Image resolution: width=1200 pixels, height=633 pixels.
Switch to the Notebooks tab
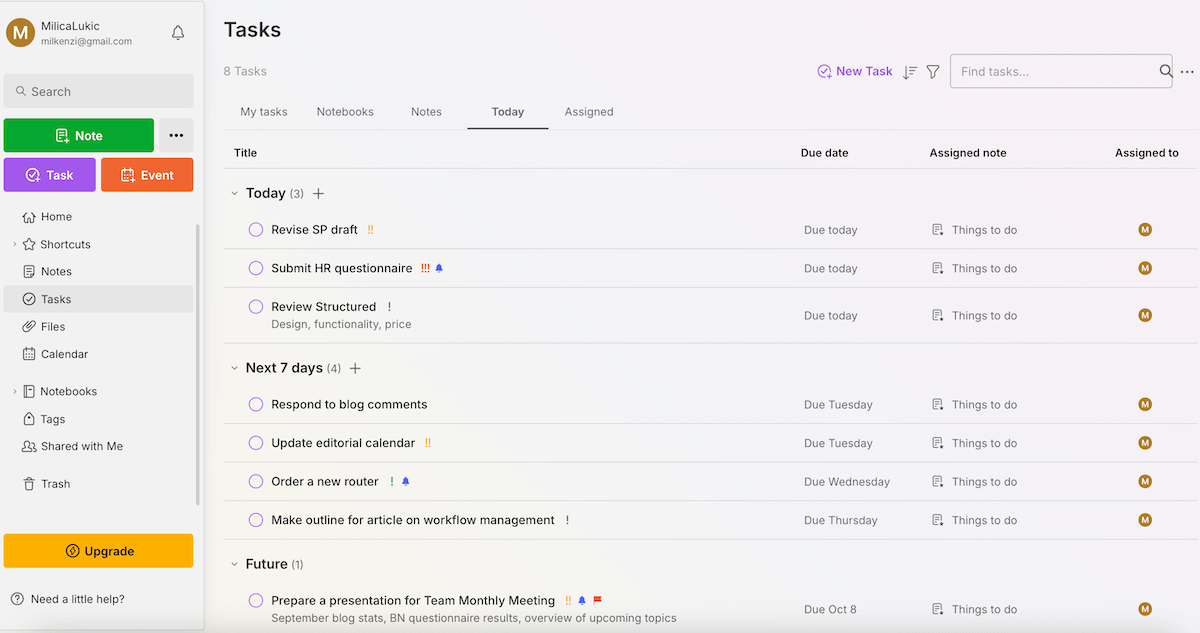click(345, 111)
